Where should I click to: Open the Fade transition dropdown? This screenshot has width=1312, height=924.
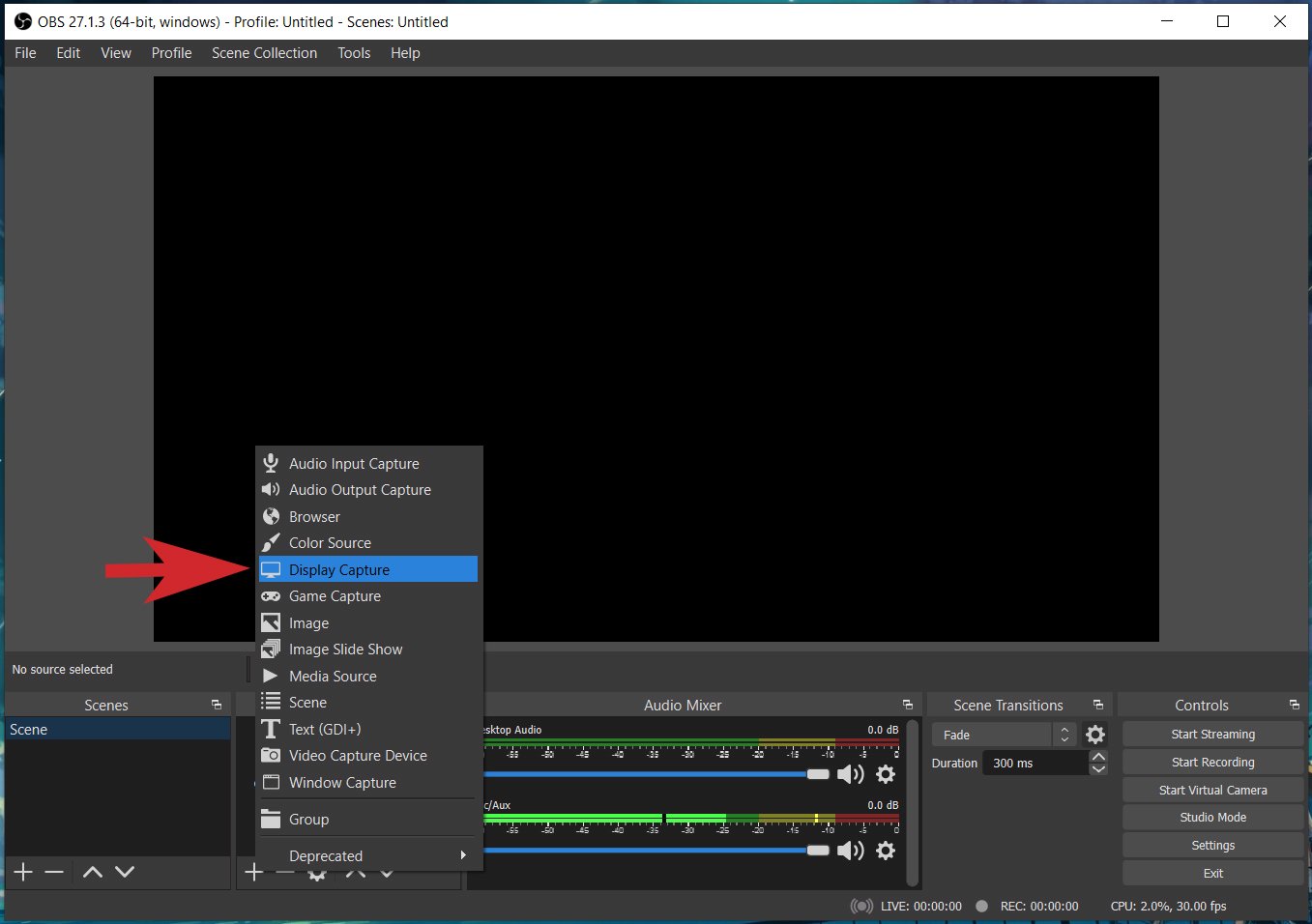pos(996,735)
